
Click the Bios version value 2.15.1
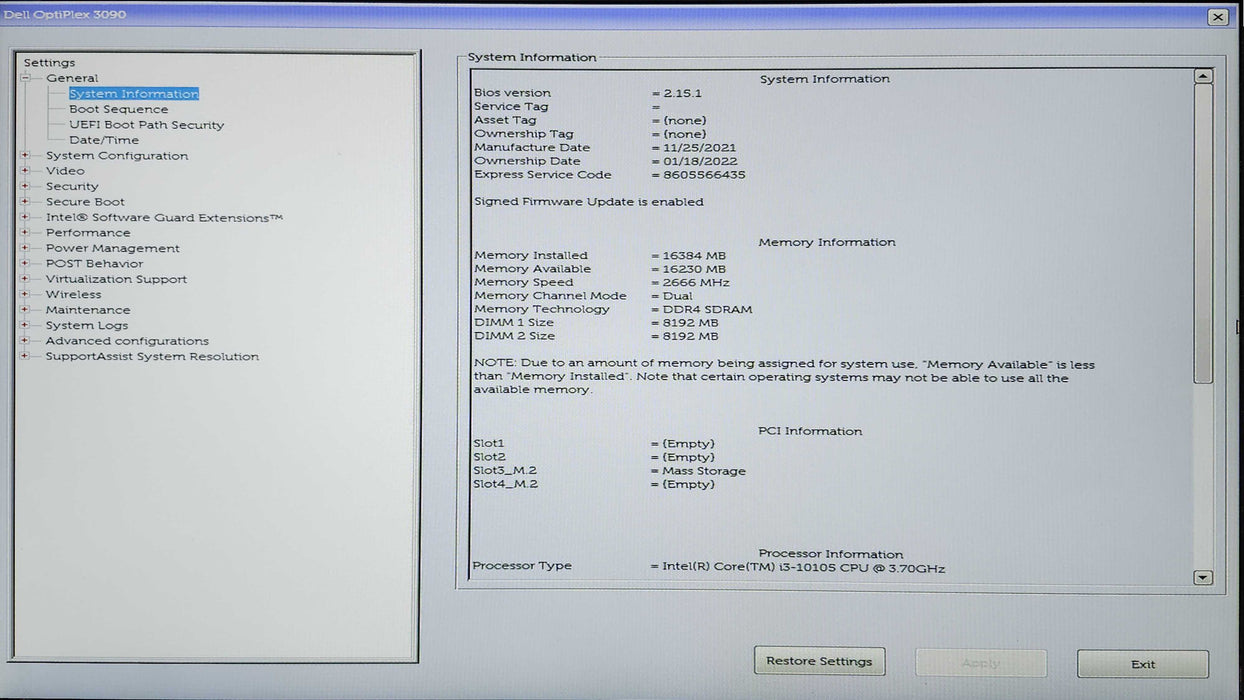tap(683, 93)
